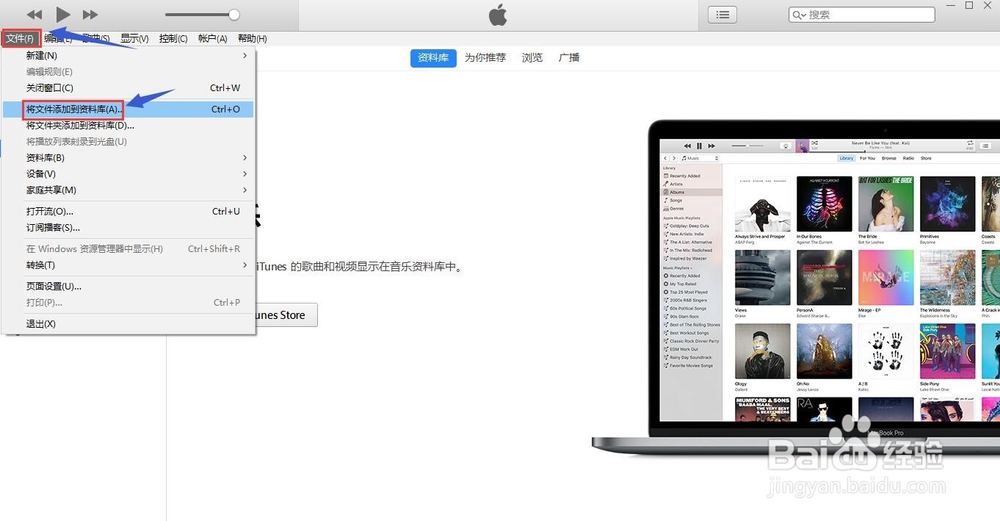Choose 将文件夹添加到资料库(D)... entry
This screenshot has height=521, width=1000.
(x=128, y=126)
